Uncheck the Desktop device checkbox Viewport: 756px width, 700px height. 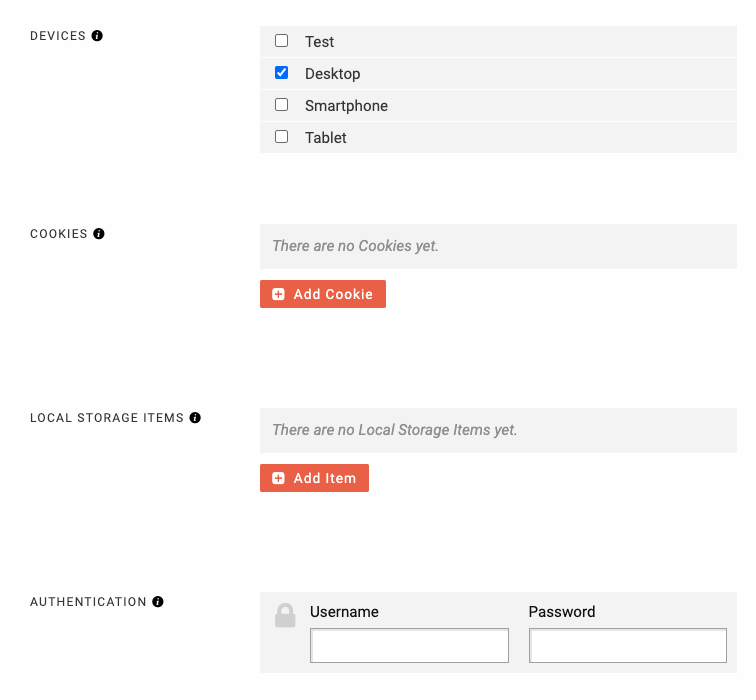[x=282, y=73]
